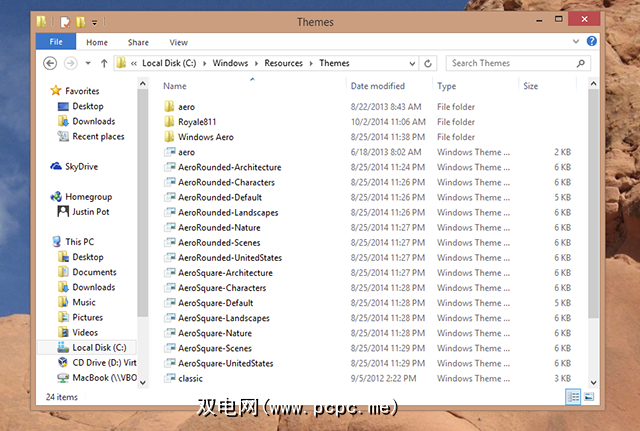This screenshot has height=431, width=640.
Task: Select Local Disk (C:) breadcrumb
Action: pyautogui.click(x=169, y=63)
